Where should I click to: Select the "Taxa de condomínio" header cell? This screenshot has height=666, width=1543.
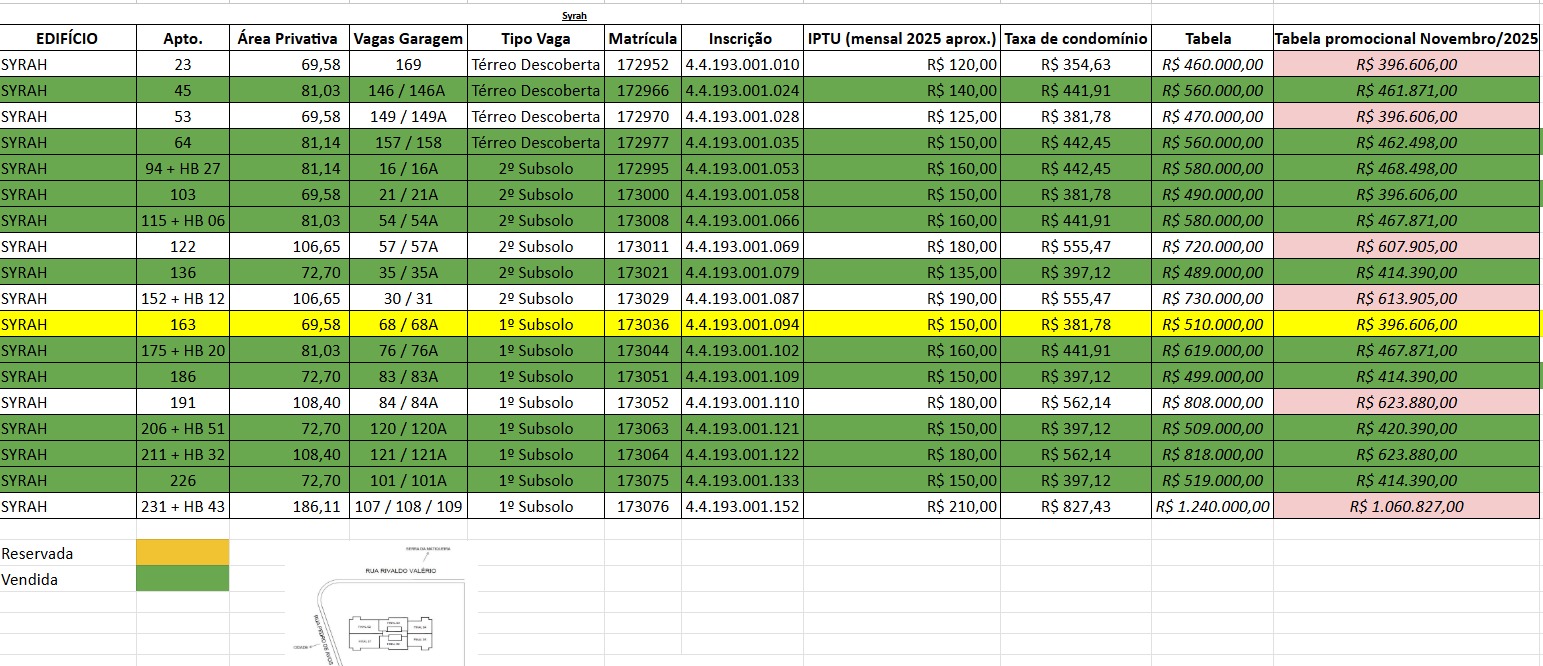coord(1076,39)
